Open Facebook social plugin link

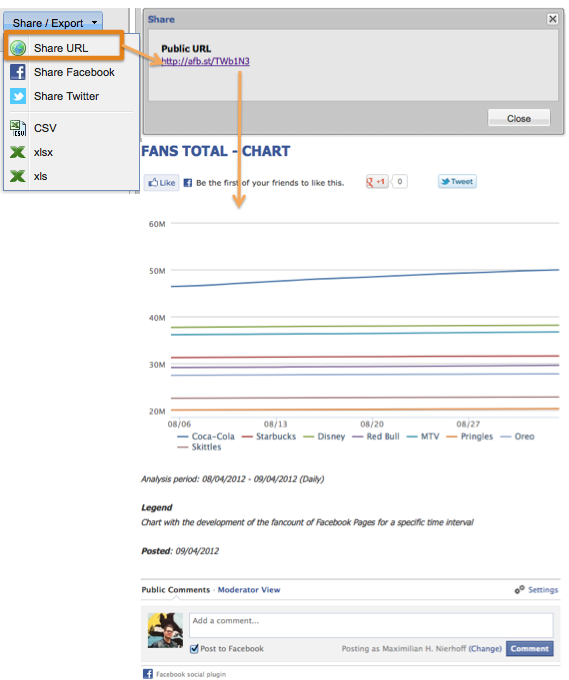(191, 674)
